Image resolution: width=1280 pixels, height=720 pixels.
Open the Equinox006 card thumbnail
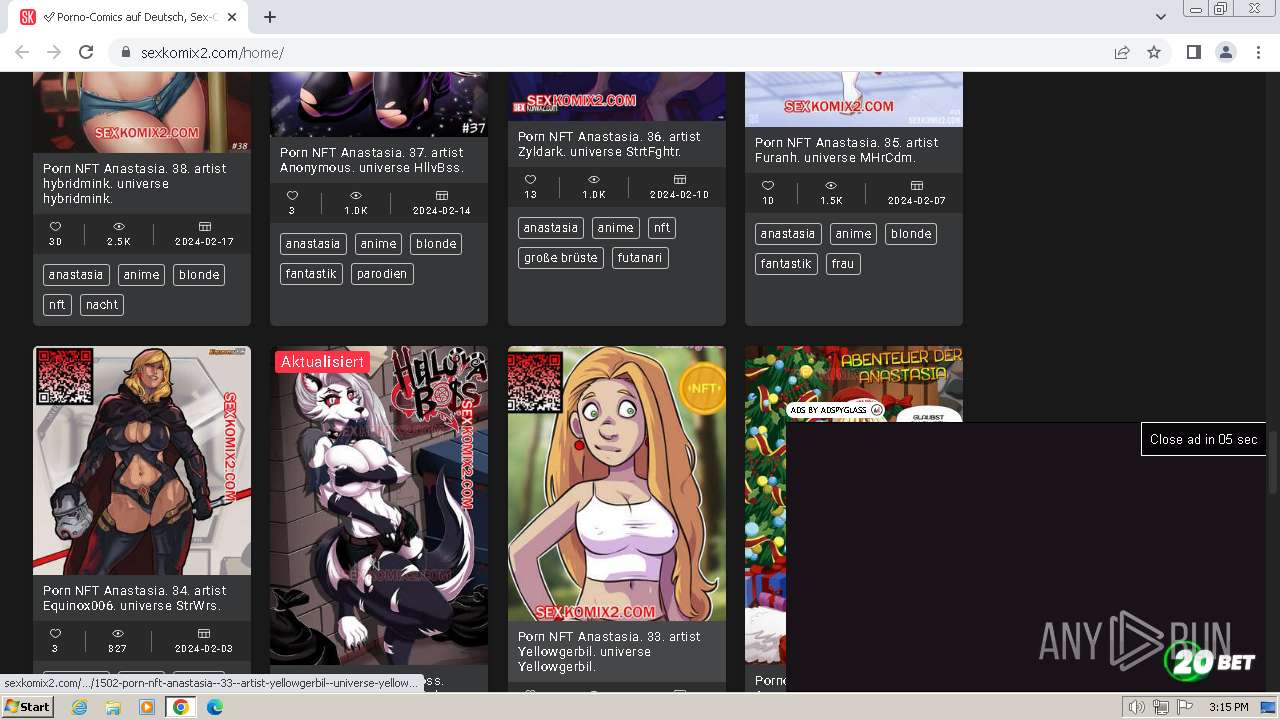click(x=142, y=461)
